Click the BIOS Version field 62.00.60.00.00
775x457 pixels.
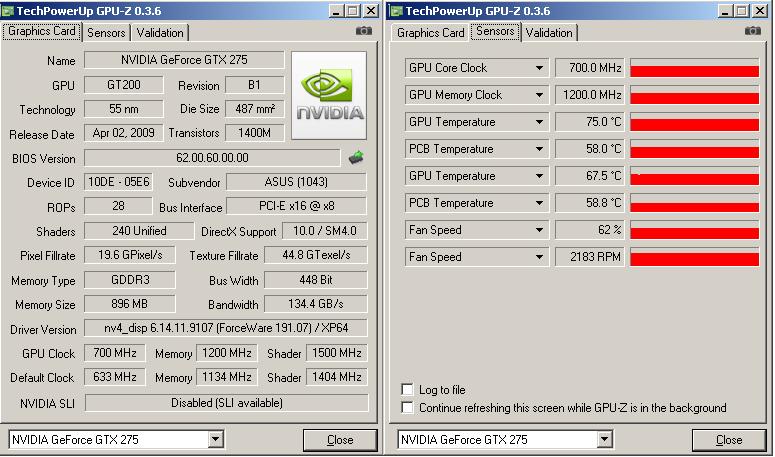212,158
